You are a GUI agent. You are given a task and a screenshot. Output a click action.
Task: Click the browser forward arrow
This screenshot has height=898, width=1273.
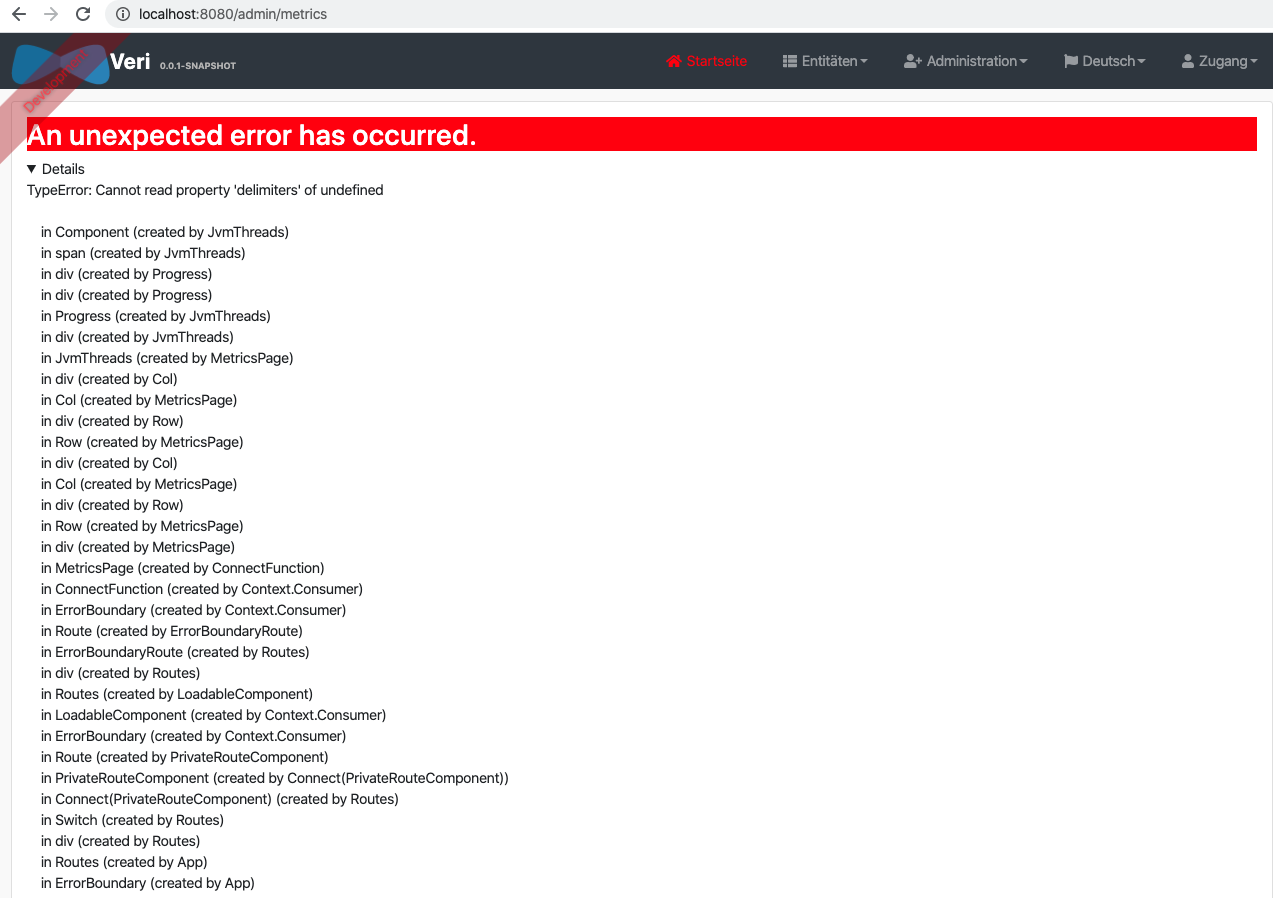point(51,14)
